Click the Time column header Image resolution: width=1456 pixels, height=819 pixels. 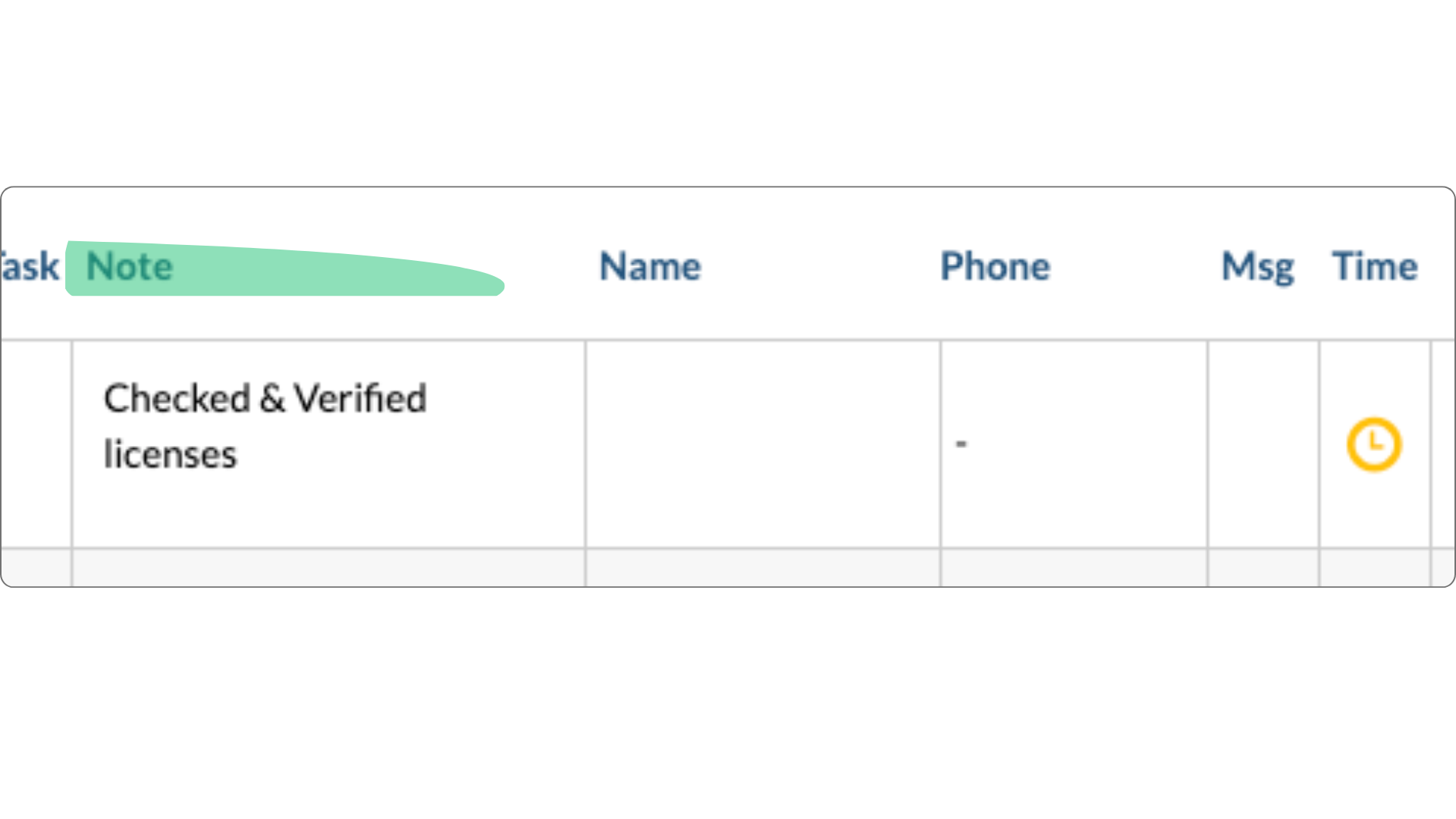1375,267
